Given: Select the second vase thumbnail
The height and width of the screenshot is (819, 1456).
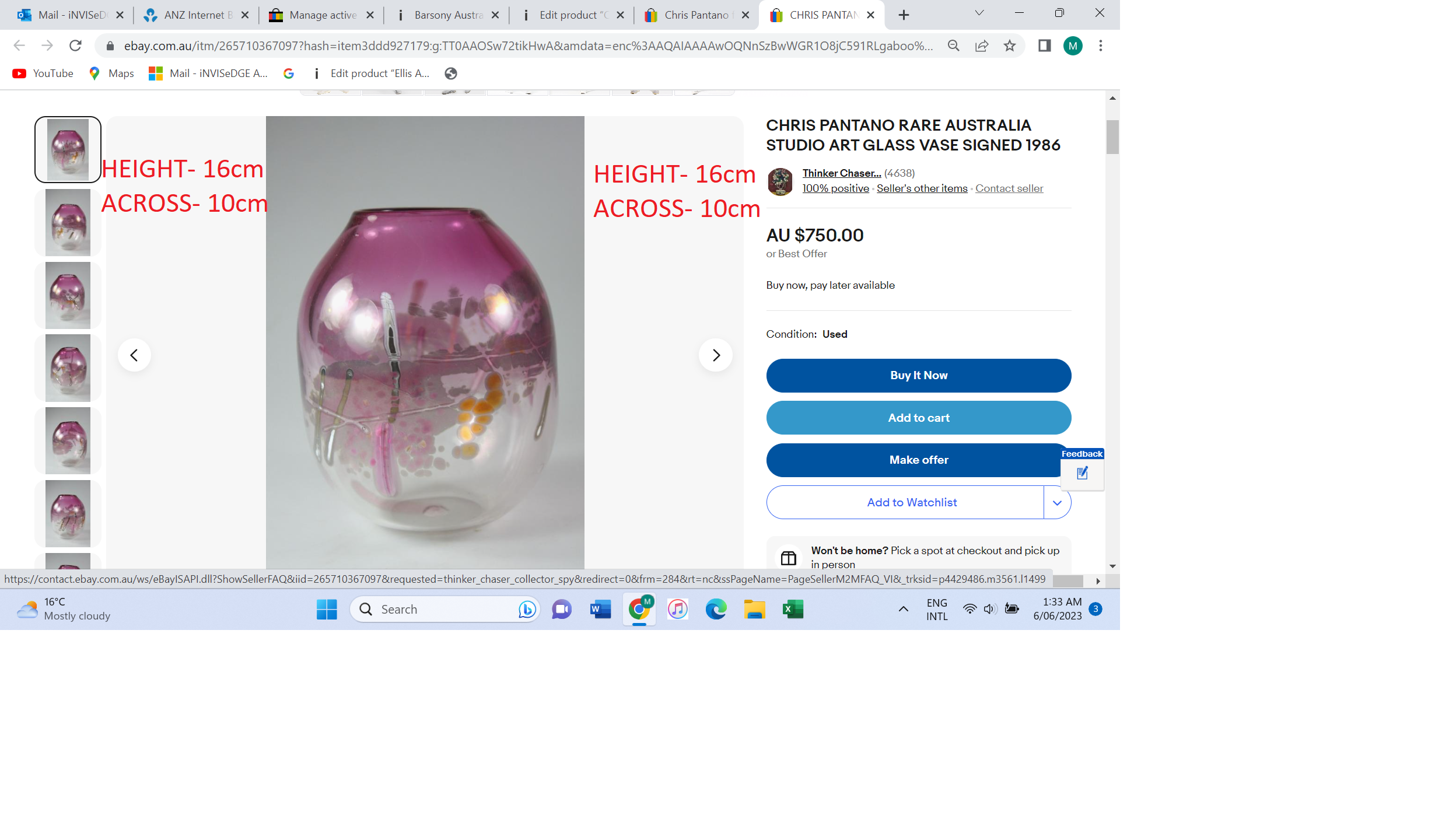Looking at the screenshot, I should pyautogui.click(x=68, y=223).
